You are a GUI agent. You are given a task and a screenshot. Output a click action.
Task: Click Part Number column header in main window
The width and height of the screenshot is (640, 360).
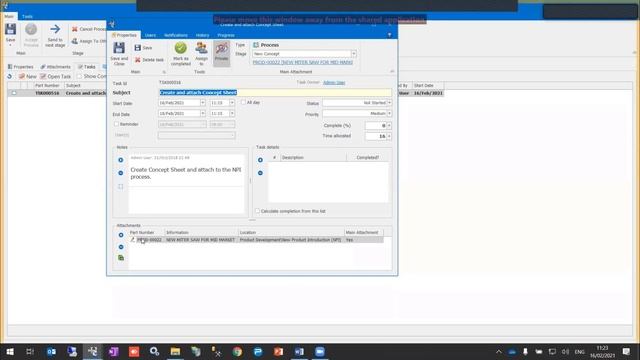pos(48,86)
